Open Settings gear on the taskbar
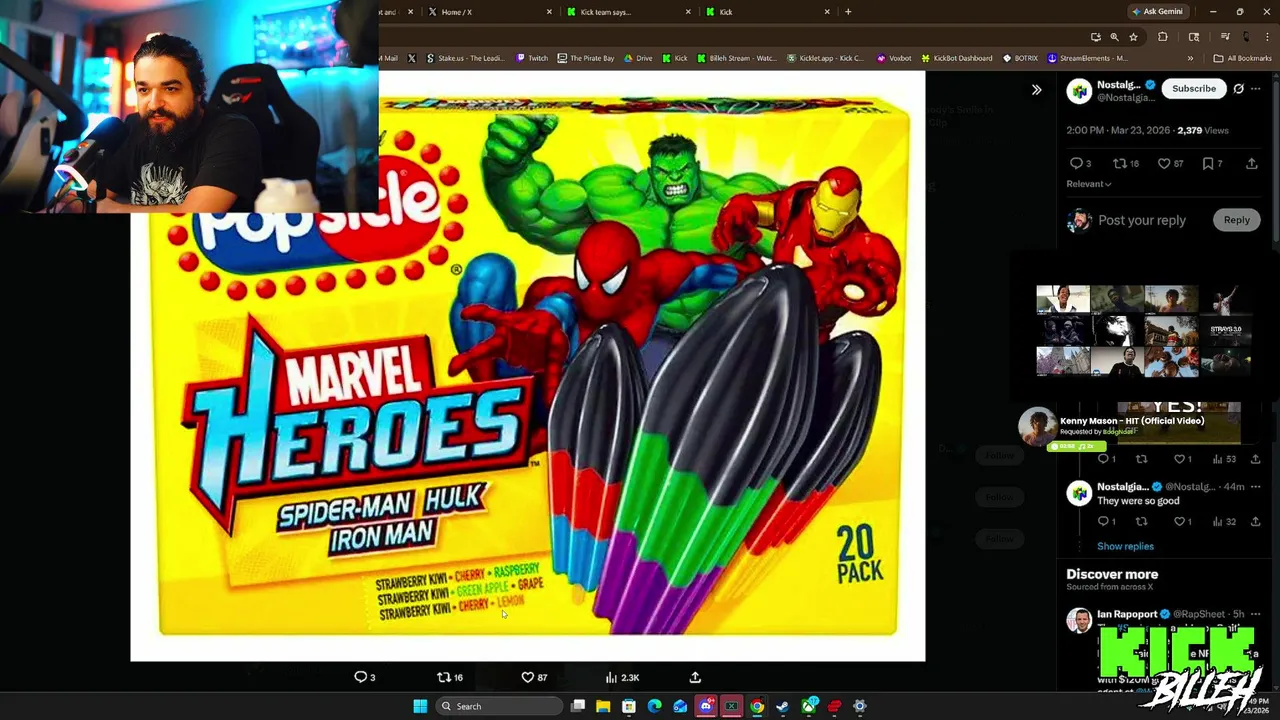1280x720 pixels. point(860,706)
